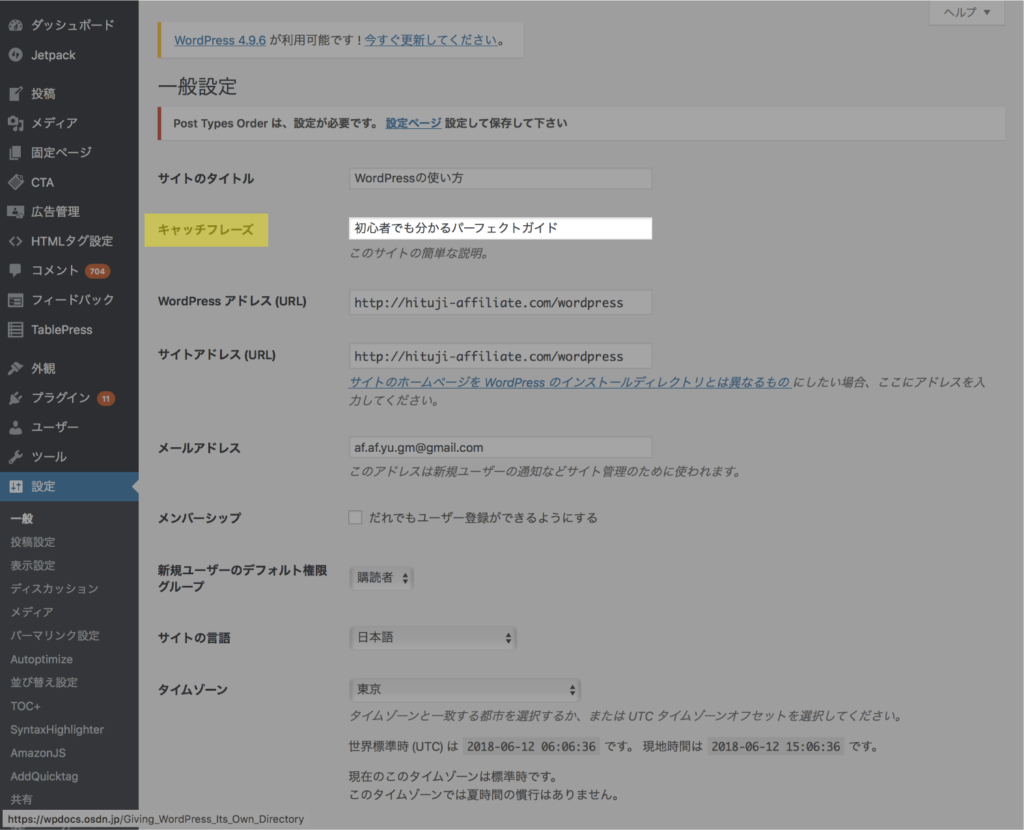Open the AmazonJS submenu

click(38, 753)
